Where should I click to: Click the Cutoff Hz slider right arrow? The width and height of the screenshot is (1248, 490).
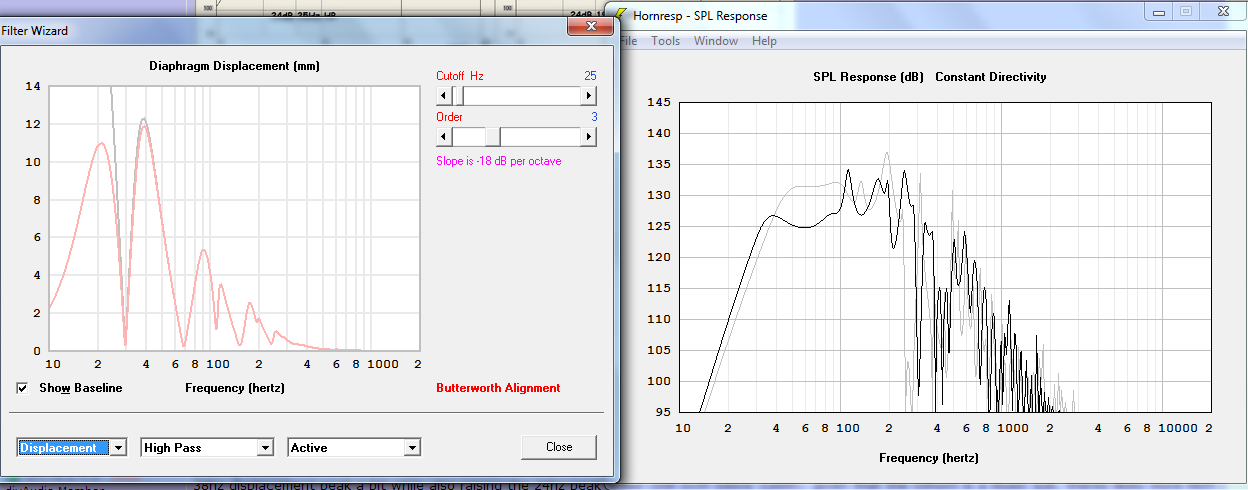[x=589, y=96]
